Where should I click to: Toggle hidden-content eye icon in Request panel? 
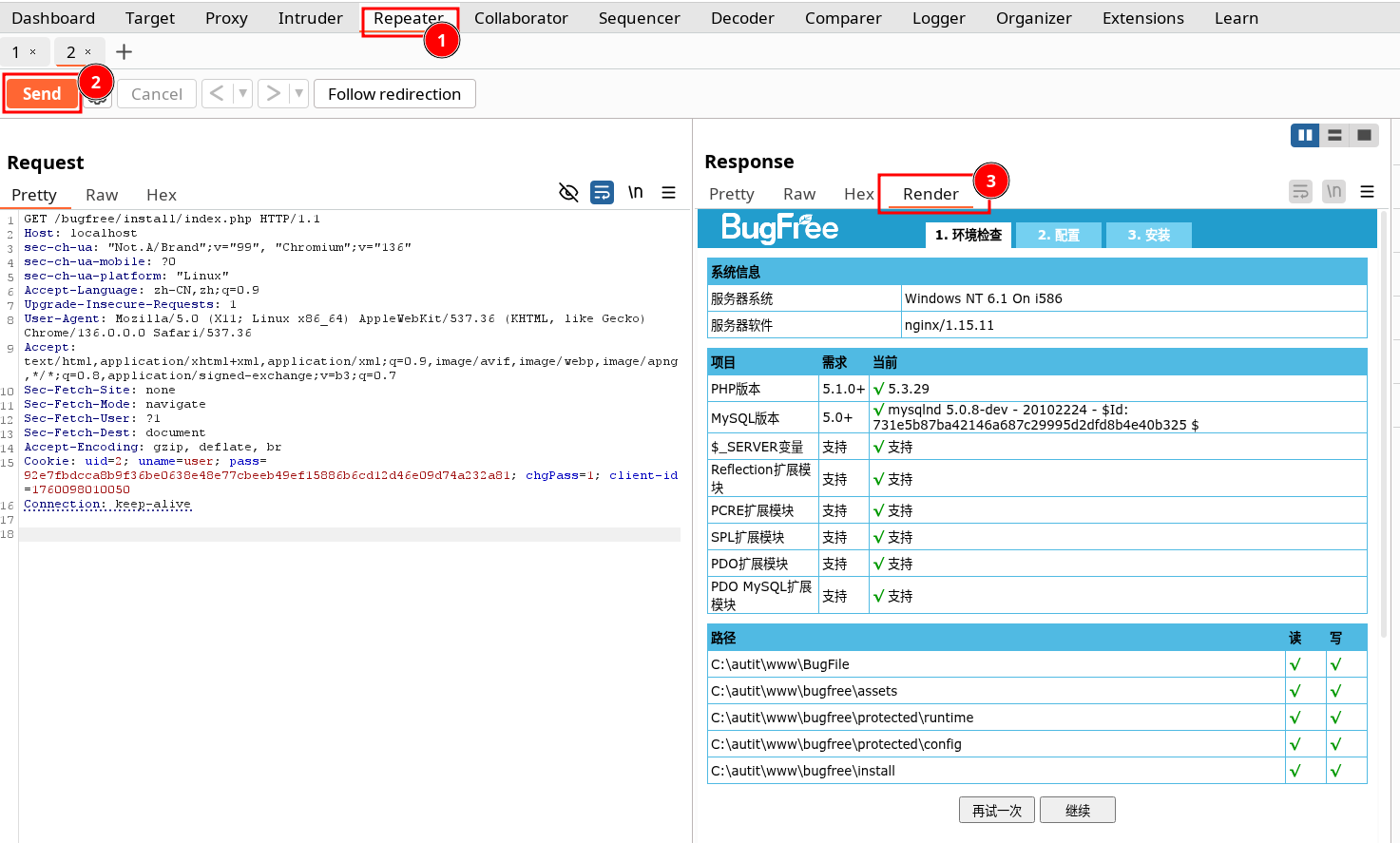pos(568,193)
